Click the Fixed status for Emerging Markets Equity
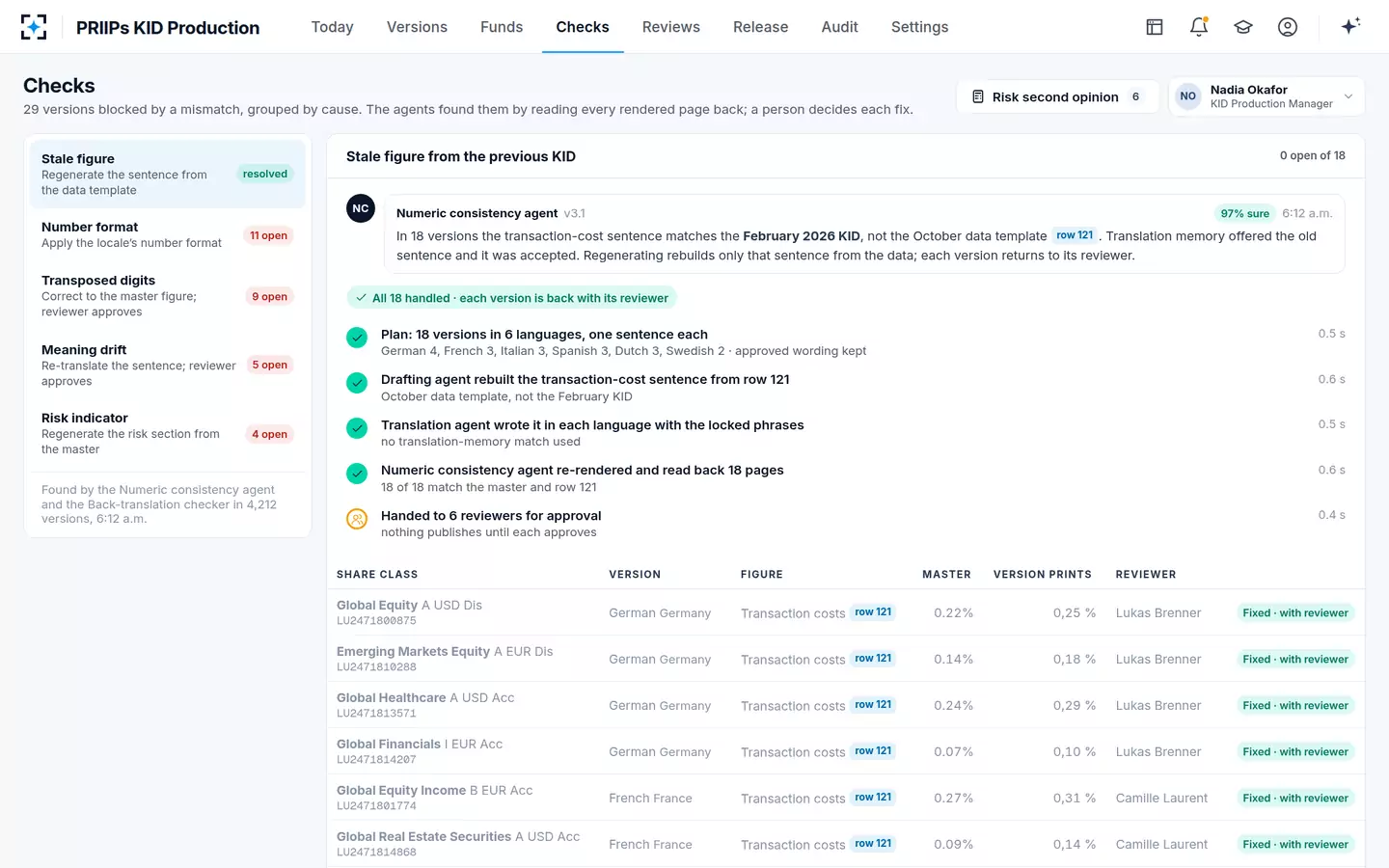The width and height of the screenshot is (1389, 868). point(1295,659)
